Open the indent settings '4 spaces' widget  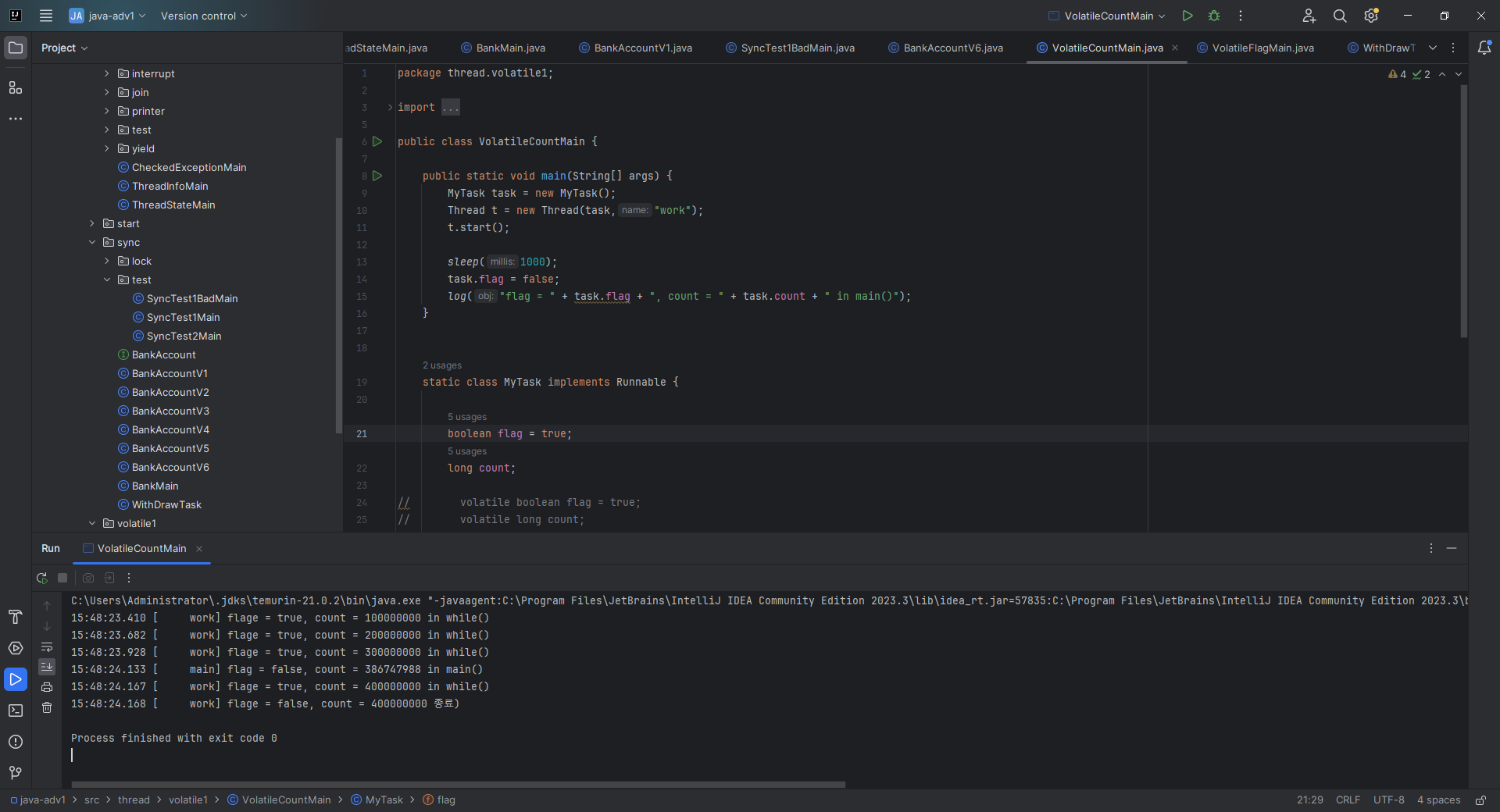click(1438, 800)
